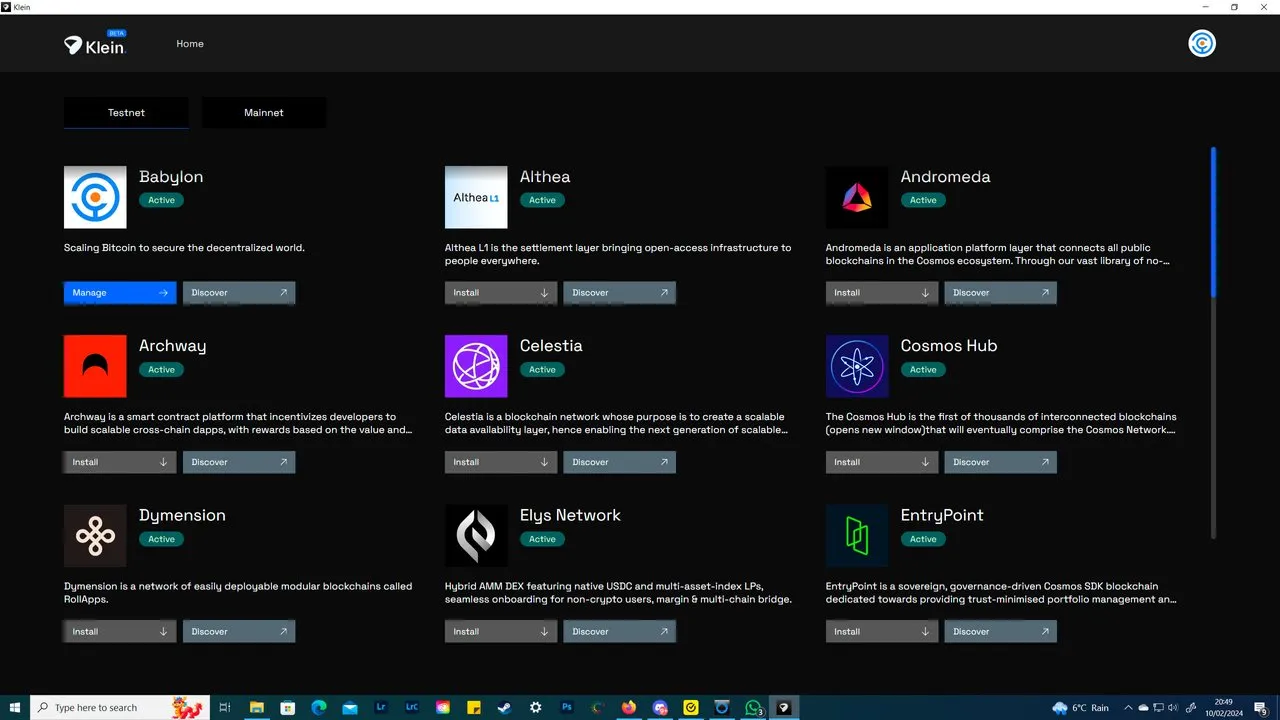This screenshot has height=720, width=1280.
Task: Switch to the Mainnet tab
Action: click(264, 113)
